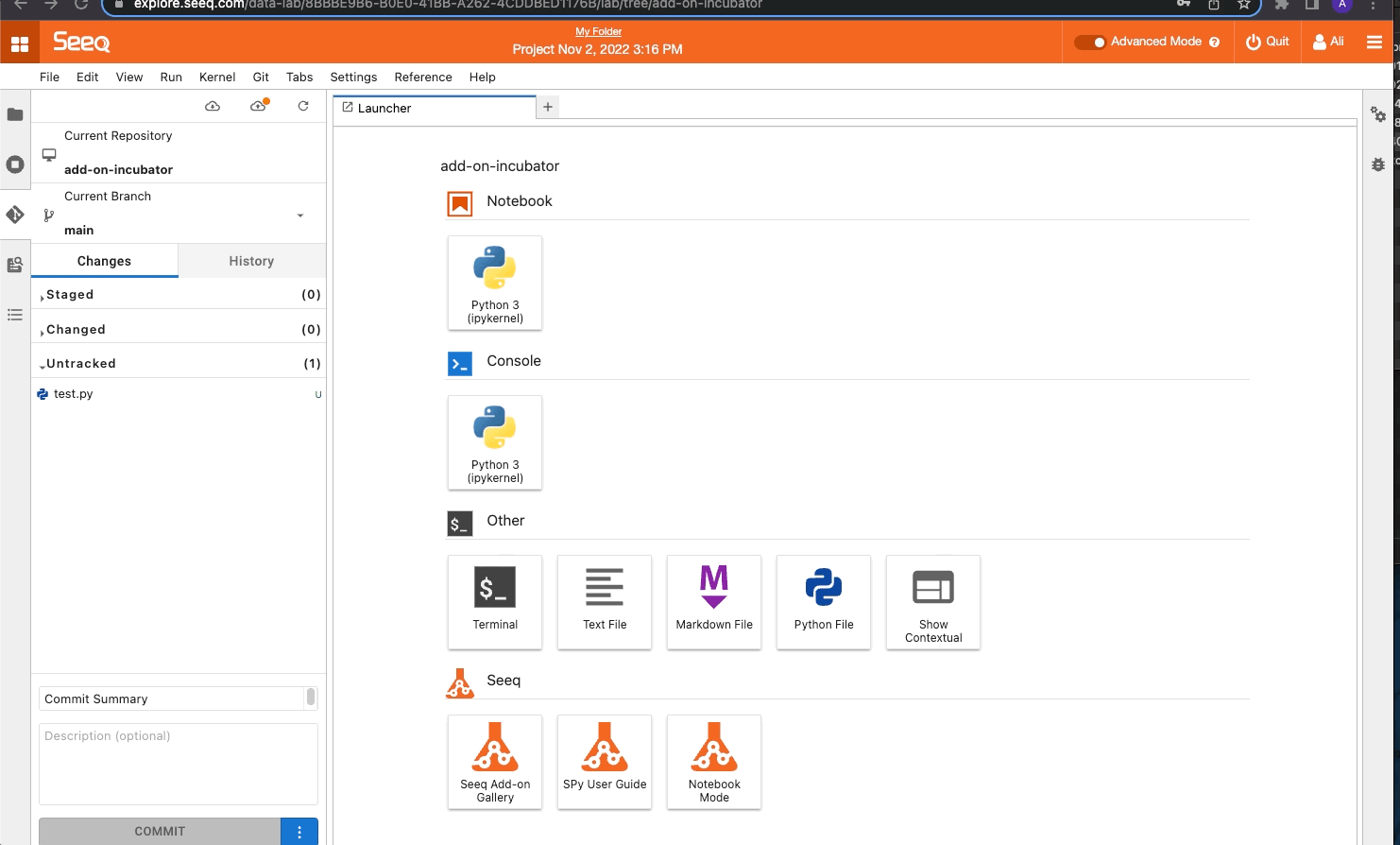
Task: Collapse the Untracked files section
Action: click(x=80, y=364)
